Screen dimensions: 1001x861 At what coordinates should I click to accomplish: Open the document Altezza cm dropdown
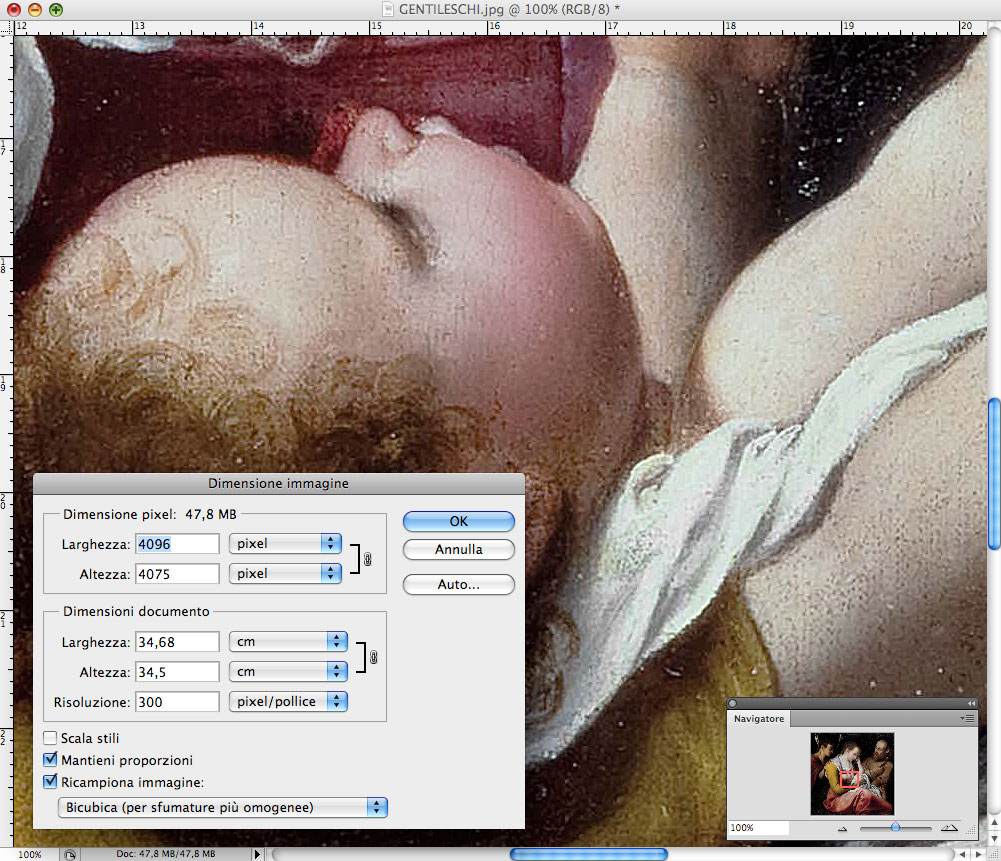(x=288, y=671)
